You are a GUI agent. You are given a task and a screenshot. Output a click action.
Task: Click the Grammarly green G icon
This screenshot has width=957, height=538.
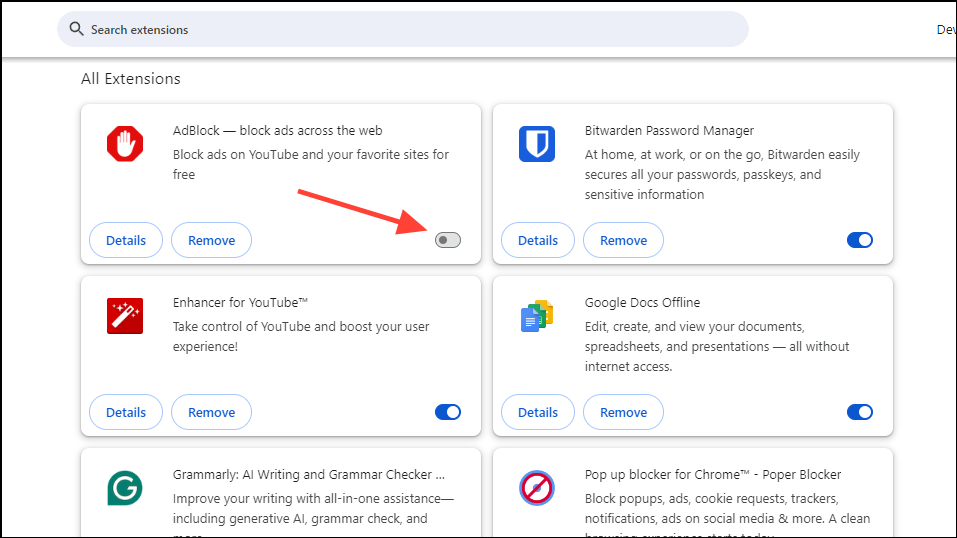coord(125,488)
